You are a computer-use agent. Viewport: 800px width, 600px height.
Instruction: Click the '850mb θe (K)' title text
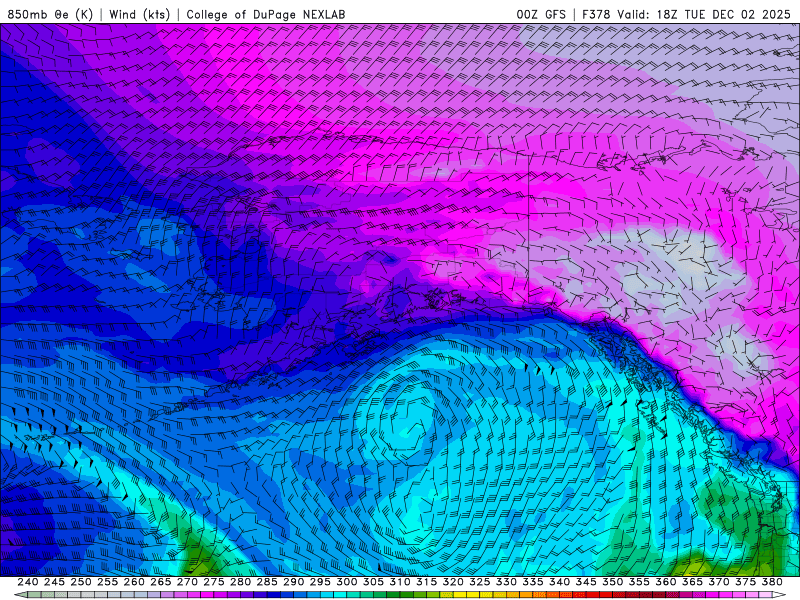pyautogui.click(x=50, y=14)
